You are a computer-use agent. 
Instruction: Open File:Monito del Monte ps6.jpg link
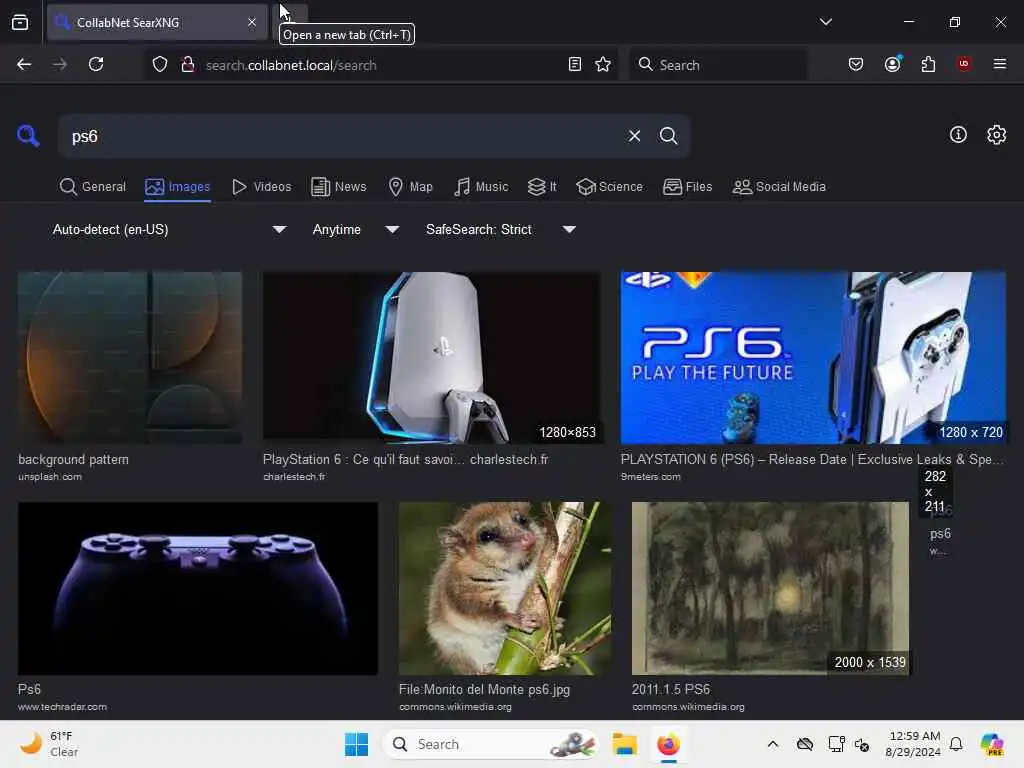click(x=484, y=689)
